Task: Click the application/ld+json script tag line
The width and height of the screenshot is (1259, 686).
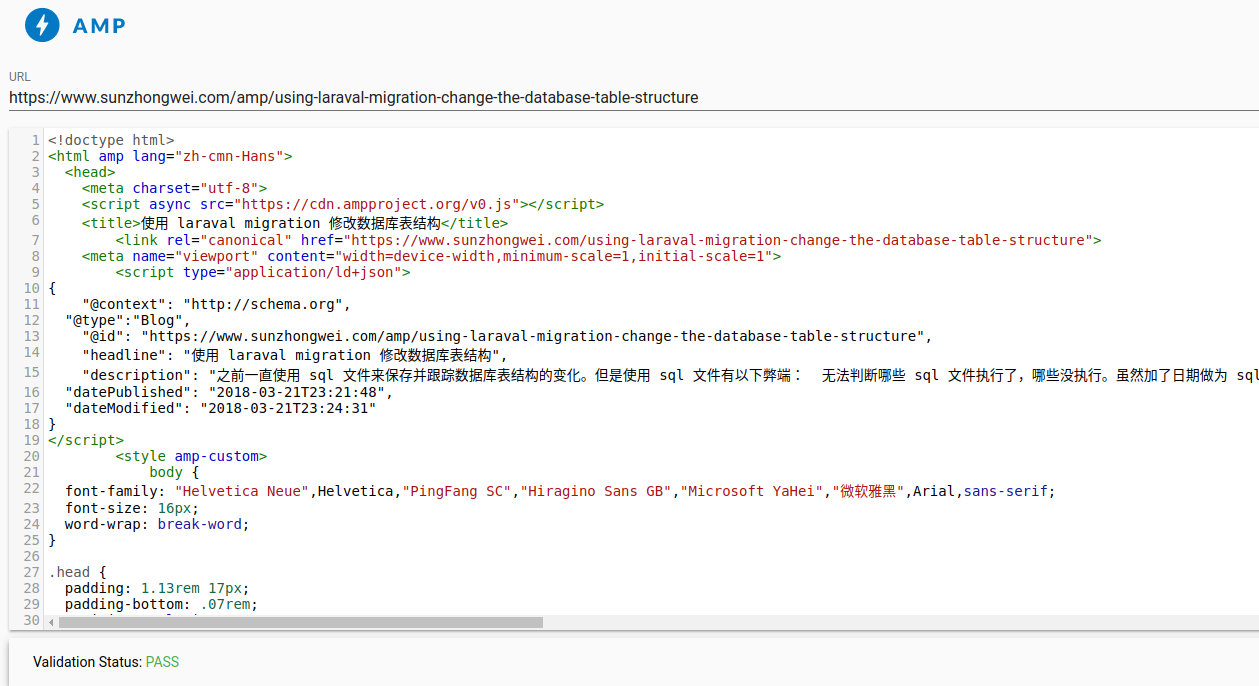Action: click(x=263, y=272)
